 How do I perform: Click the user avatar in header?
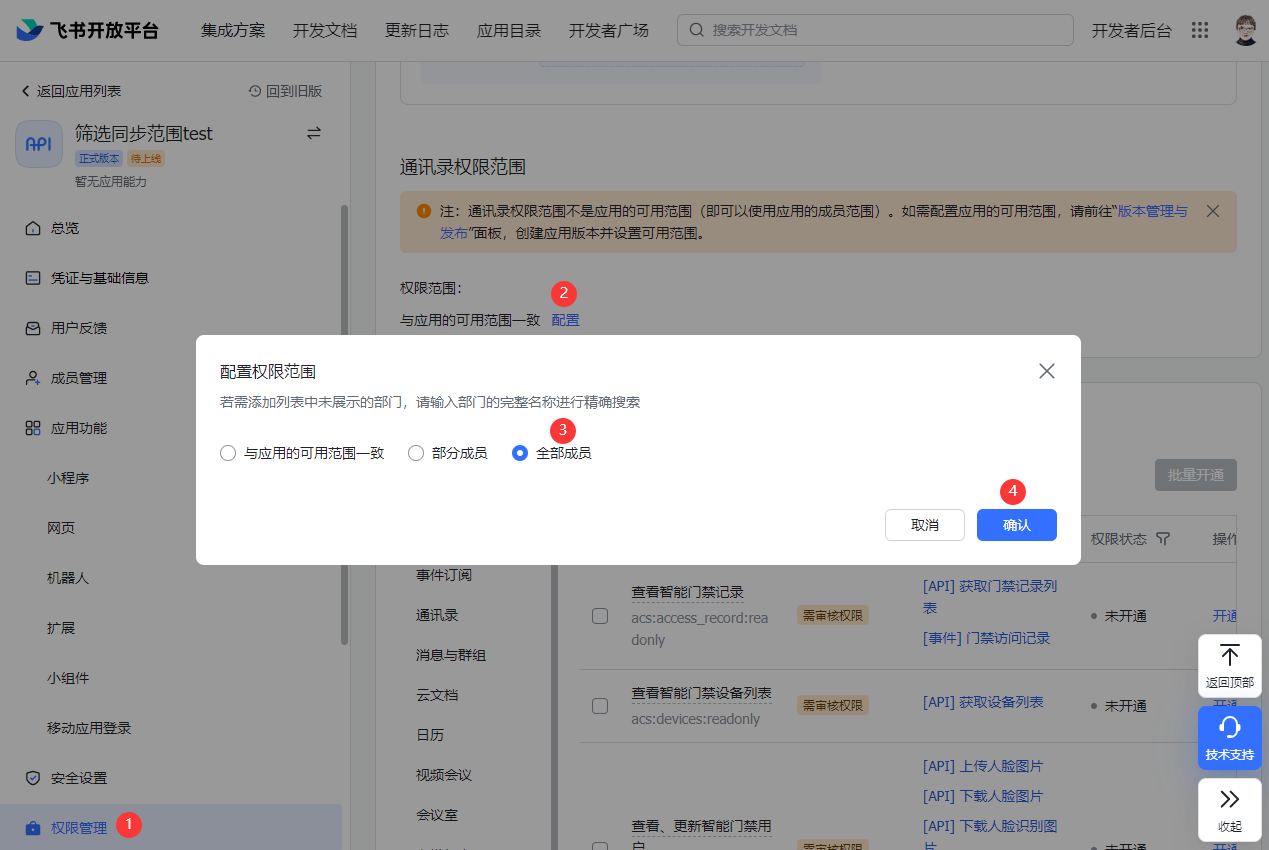pos(1245,30)
